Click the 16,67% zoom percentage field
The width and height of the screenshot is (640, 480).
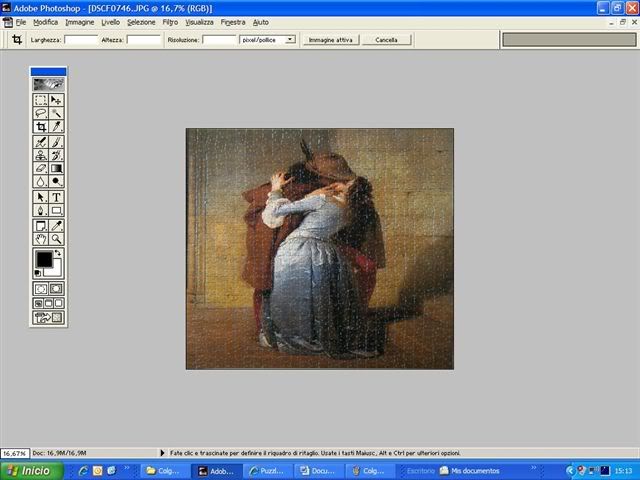15,453
